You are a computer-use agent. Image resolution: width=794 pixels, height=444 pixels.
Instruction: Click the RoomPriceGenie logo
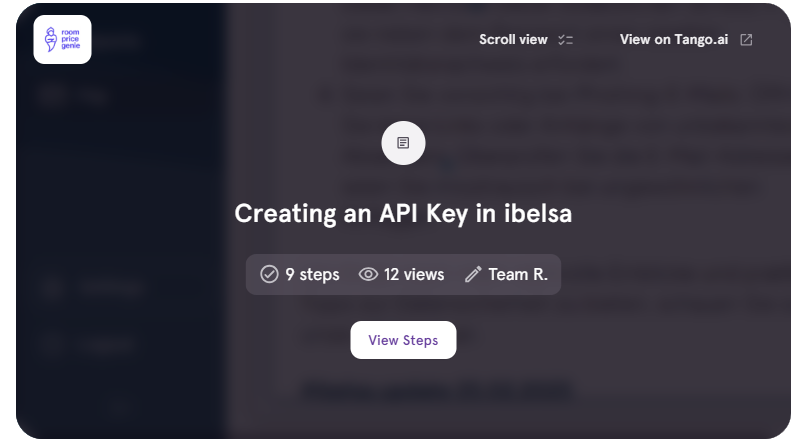[x=62, y=40]
